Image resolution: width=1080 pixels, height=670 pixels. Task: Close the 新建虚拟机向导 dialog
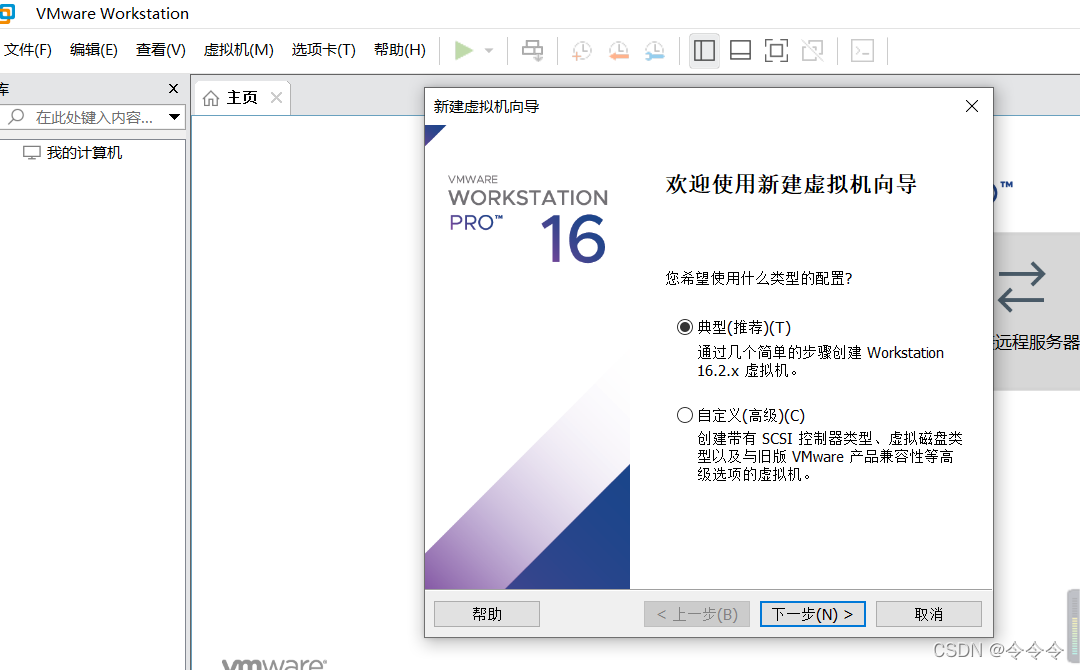click(x=972, y=106)
